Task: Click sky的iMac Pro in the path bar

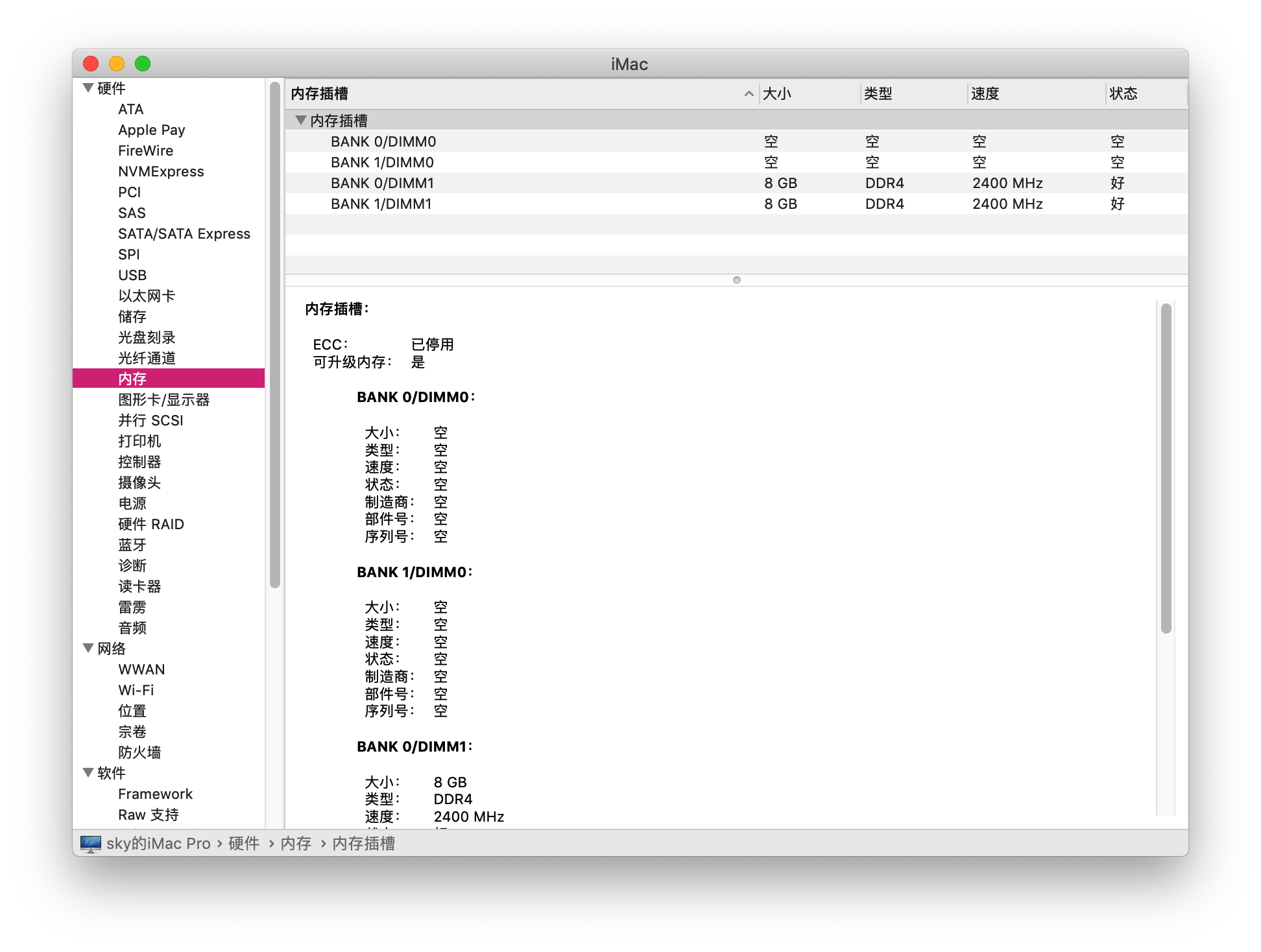Action: pyautogui.click(x=158, y=843)
